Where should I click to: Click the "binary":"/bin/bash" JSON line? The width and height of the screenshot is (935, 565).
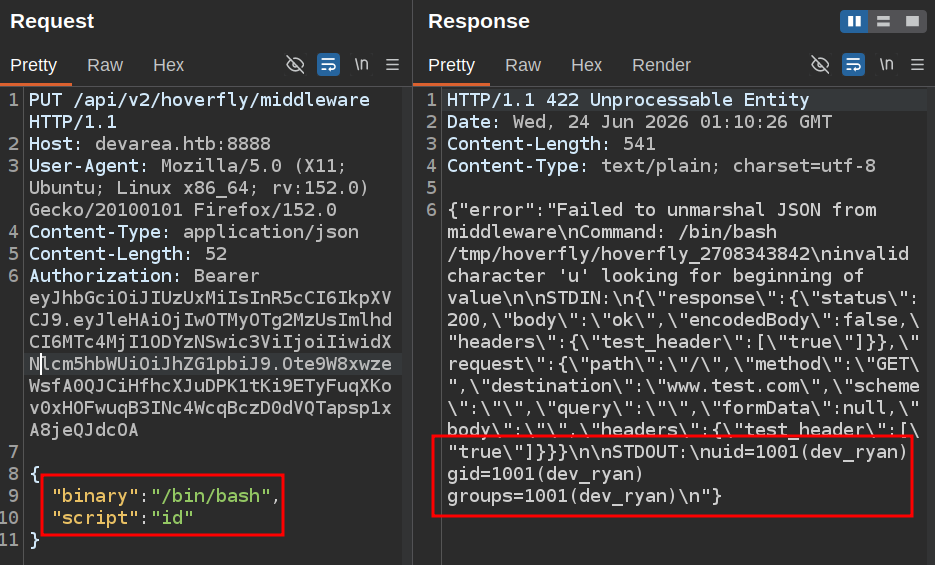click(x=166, y=496)
